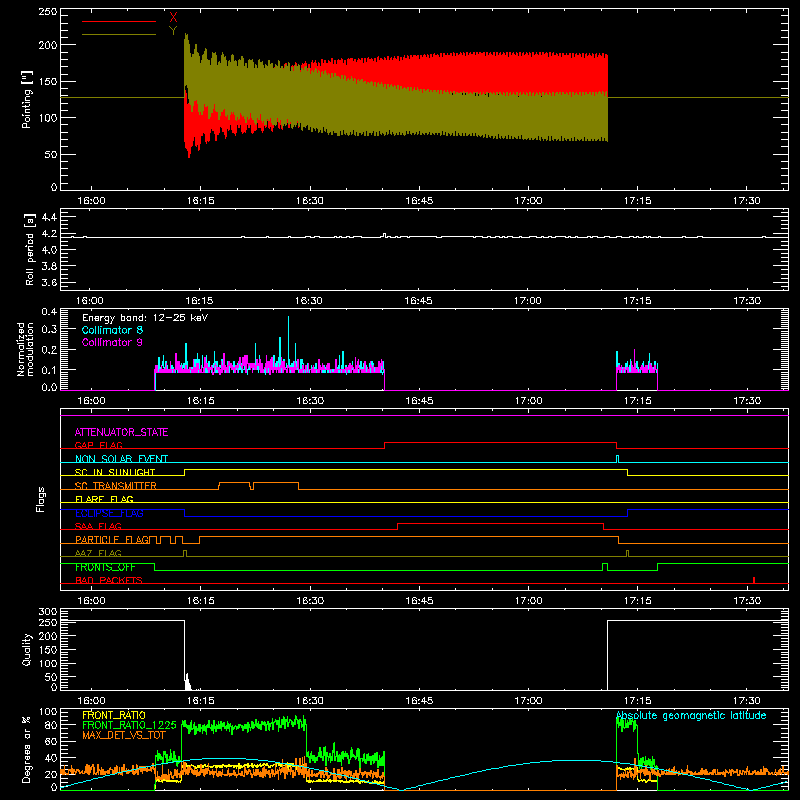Click the olive Y legend line sample
Screen dimensions: 800x800
(119, 35)
